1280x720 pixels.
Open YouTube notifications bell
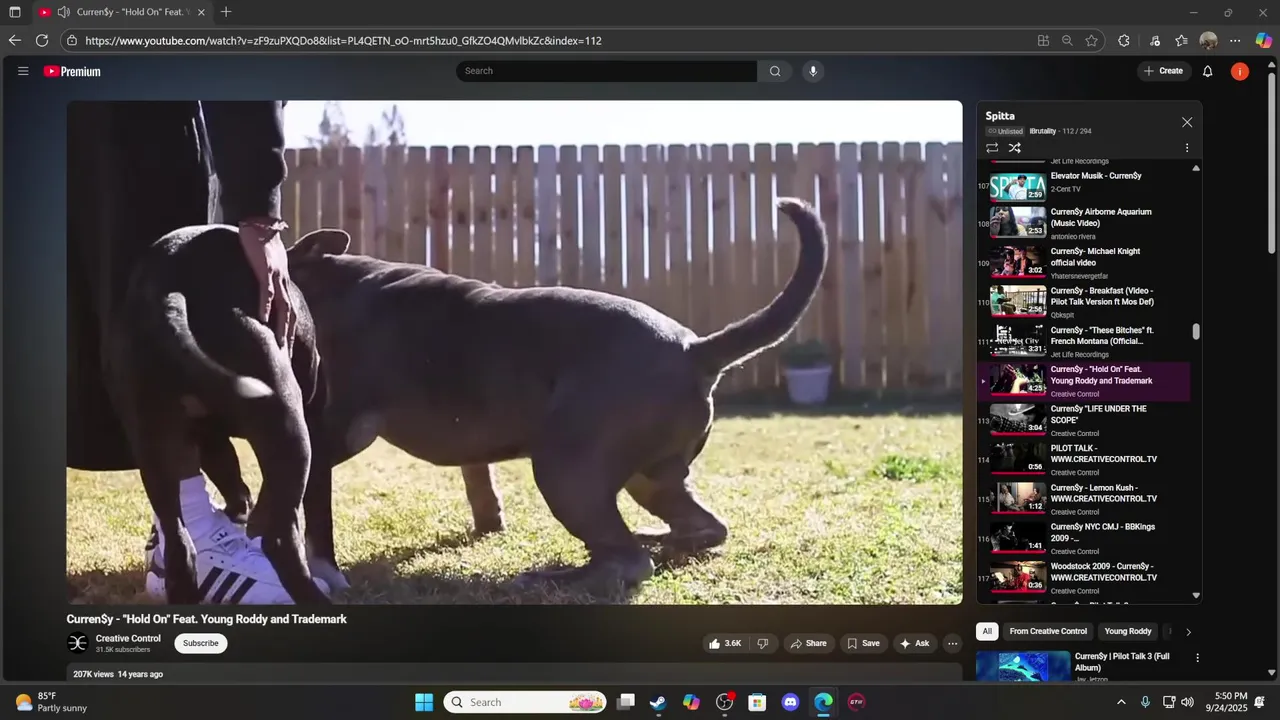(1208, 71)
